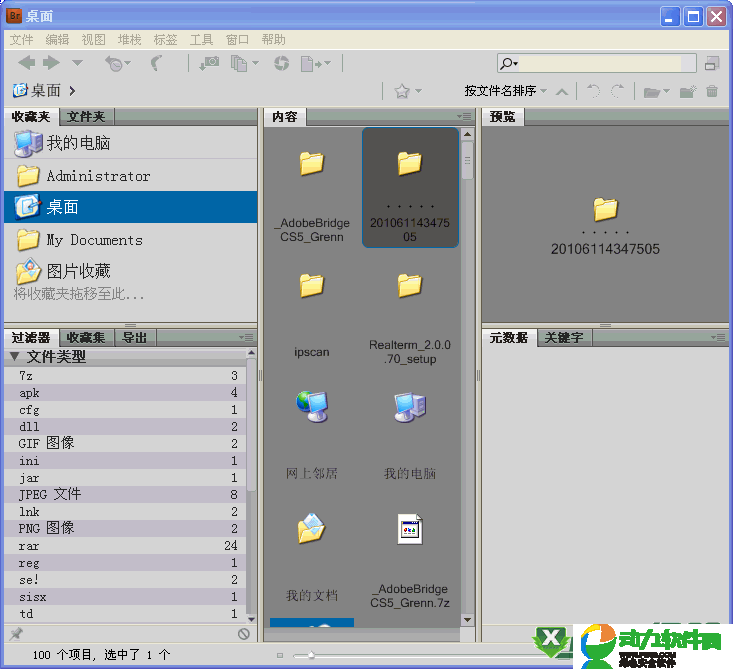The height and width of the screenshot is (669, 733).
Task: Select My Documents in the favorites list
Action: coord(94,240)
